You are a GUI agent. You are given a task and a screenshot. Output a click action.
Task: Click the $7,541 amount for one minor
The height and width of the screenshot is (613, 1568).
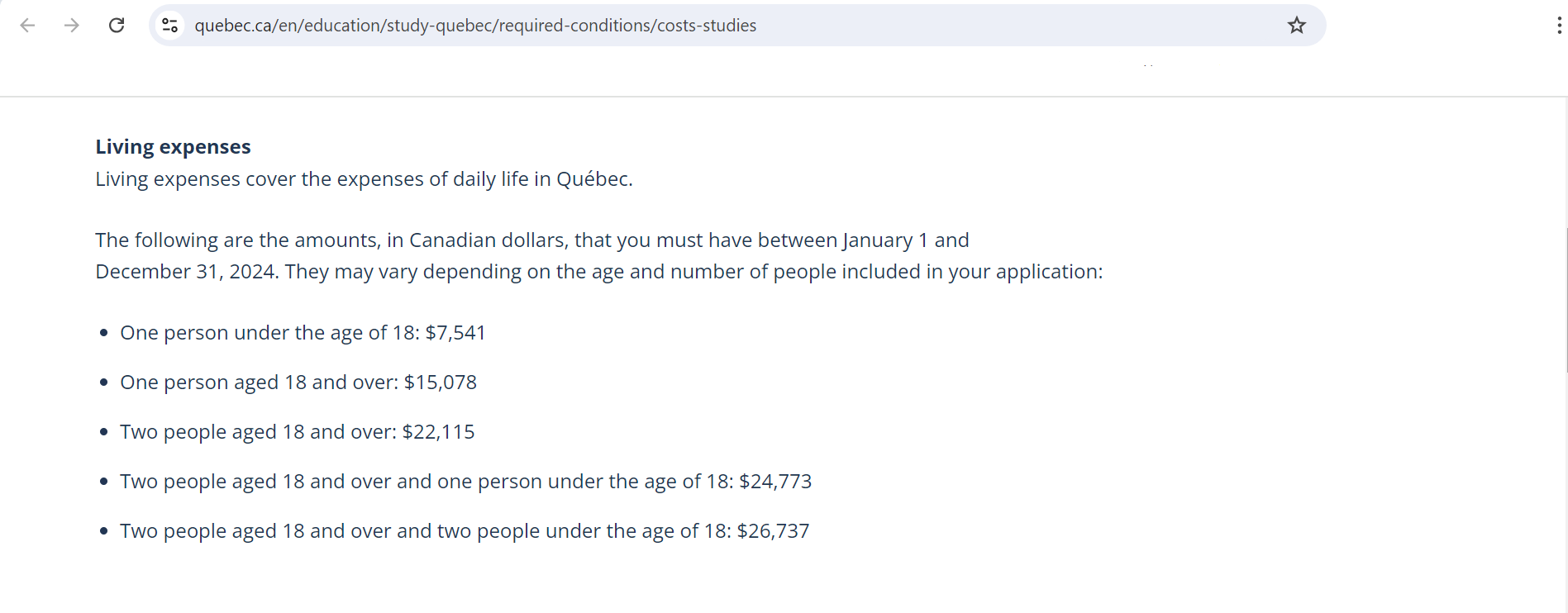pos(455,332)
